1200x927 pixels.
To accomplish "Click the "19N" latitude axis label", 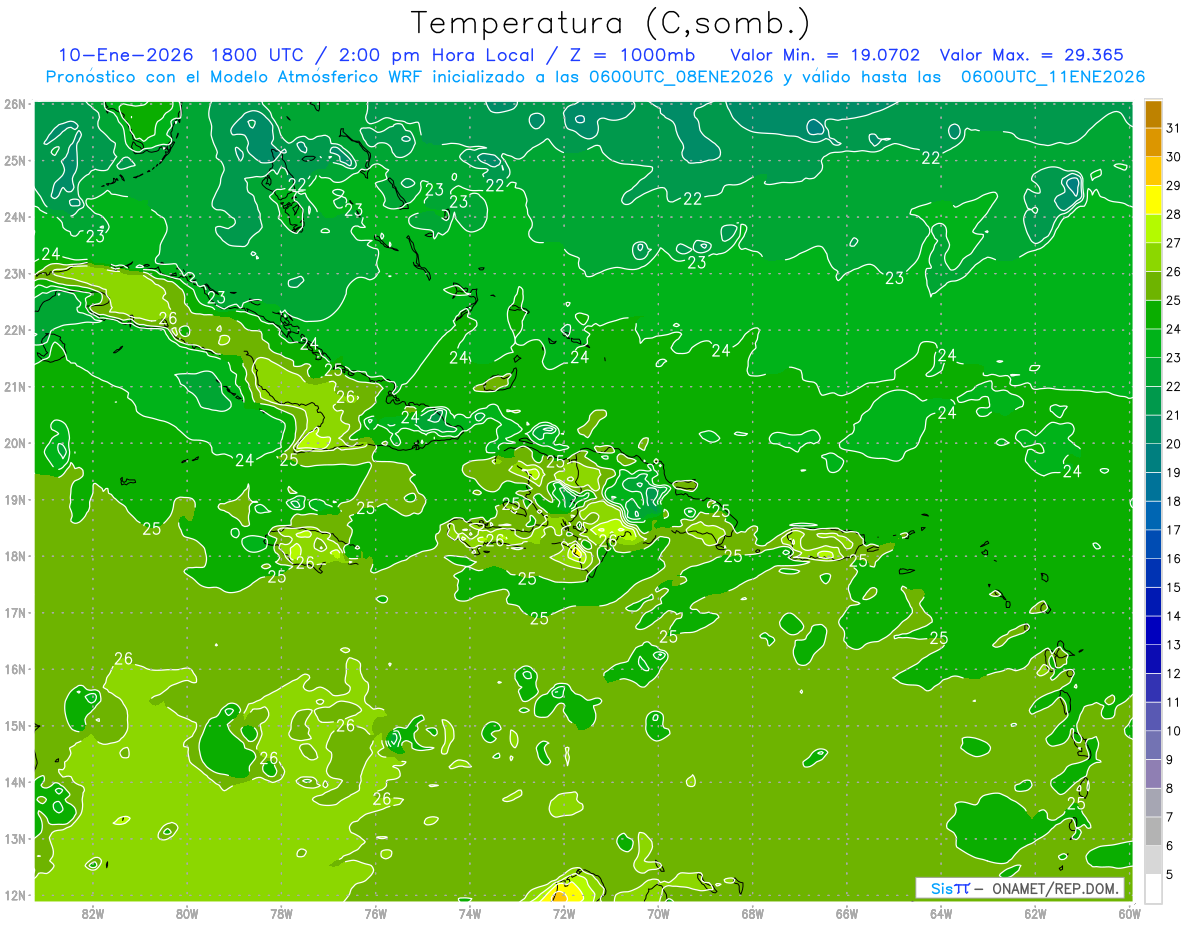I will [x=15, y=499].
